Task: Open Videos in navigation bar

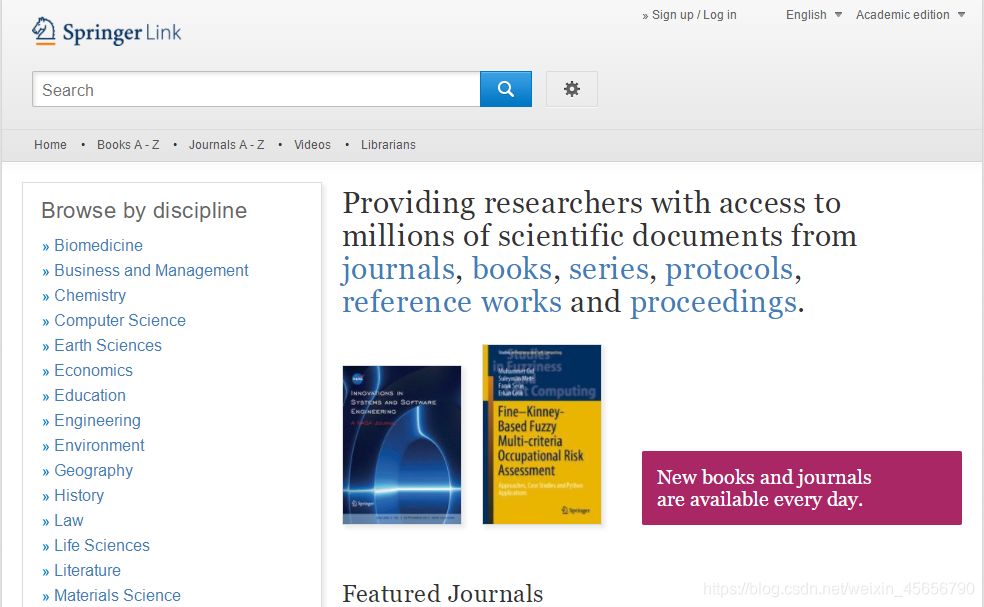Action: (313, 145)
